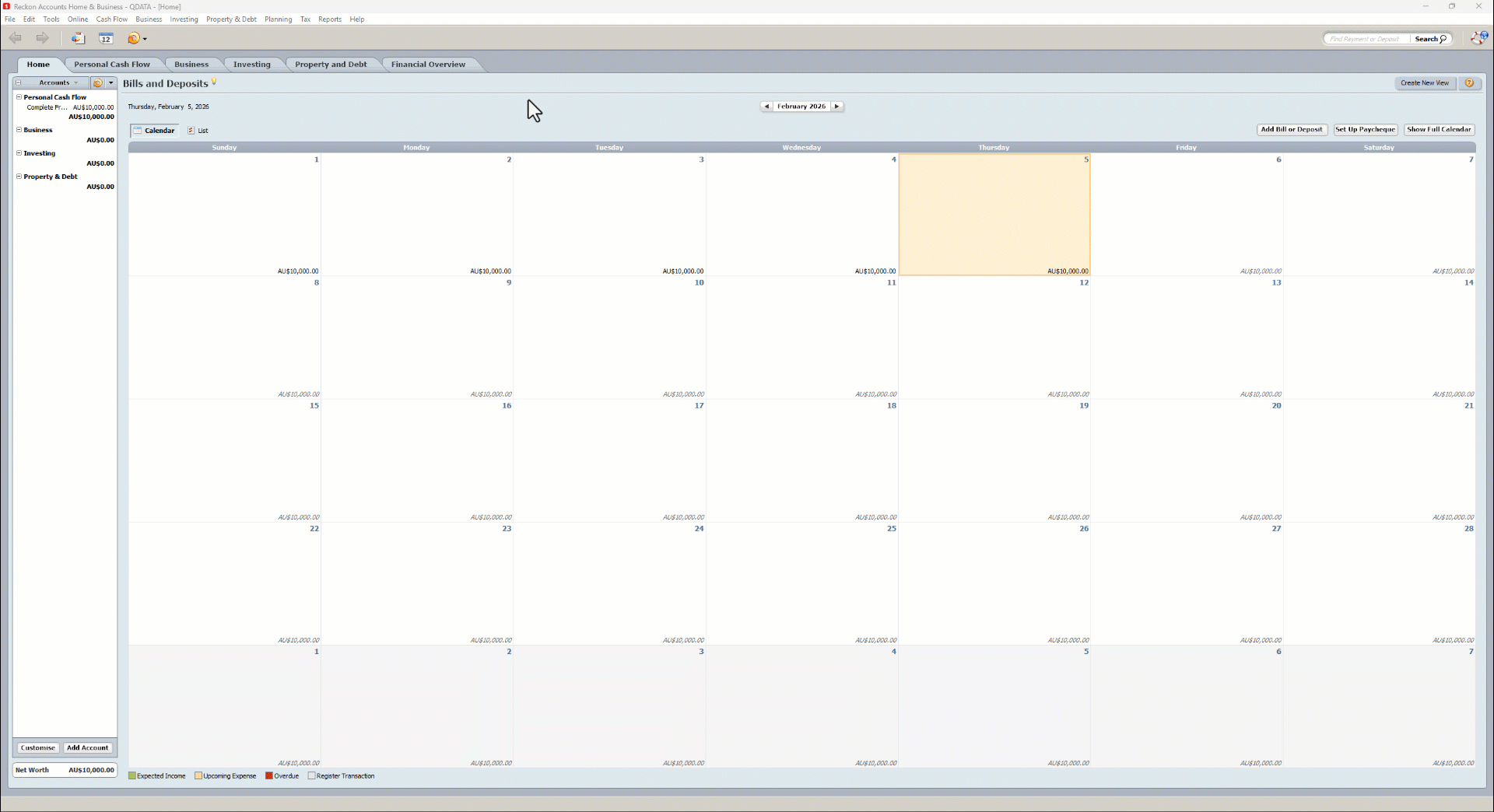Switch to List view of bills

tap(199, 130)
